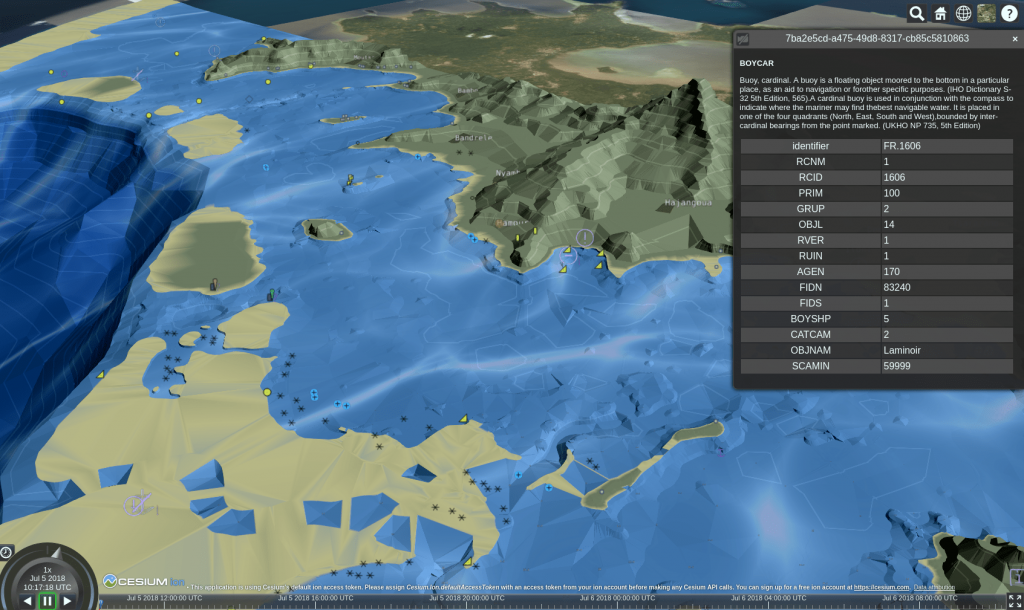Image resolution: width=1024 pixels, height=610 pixels.
Task: Open the base layer imagery picker
Action: 986,13
